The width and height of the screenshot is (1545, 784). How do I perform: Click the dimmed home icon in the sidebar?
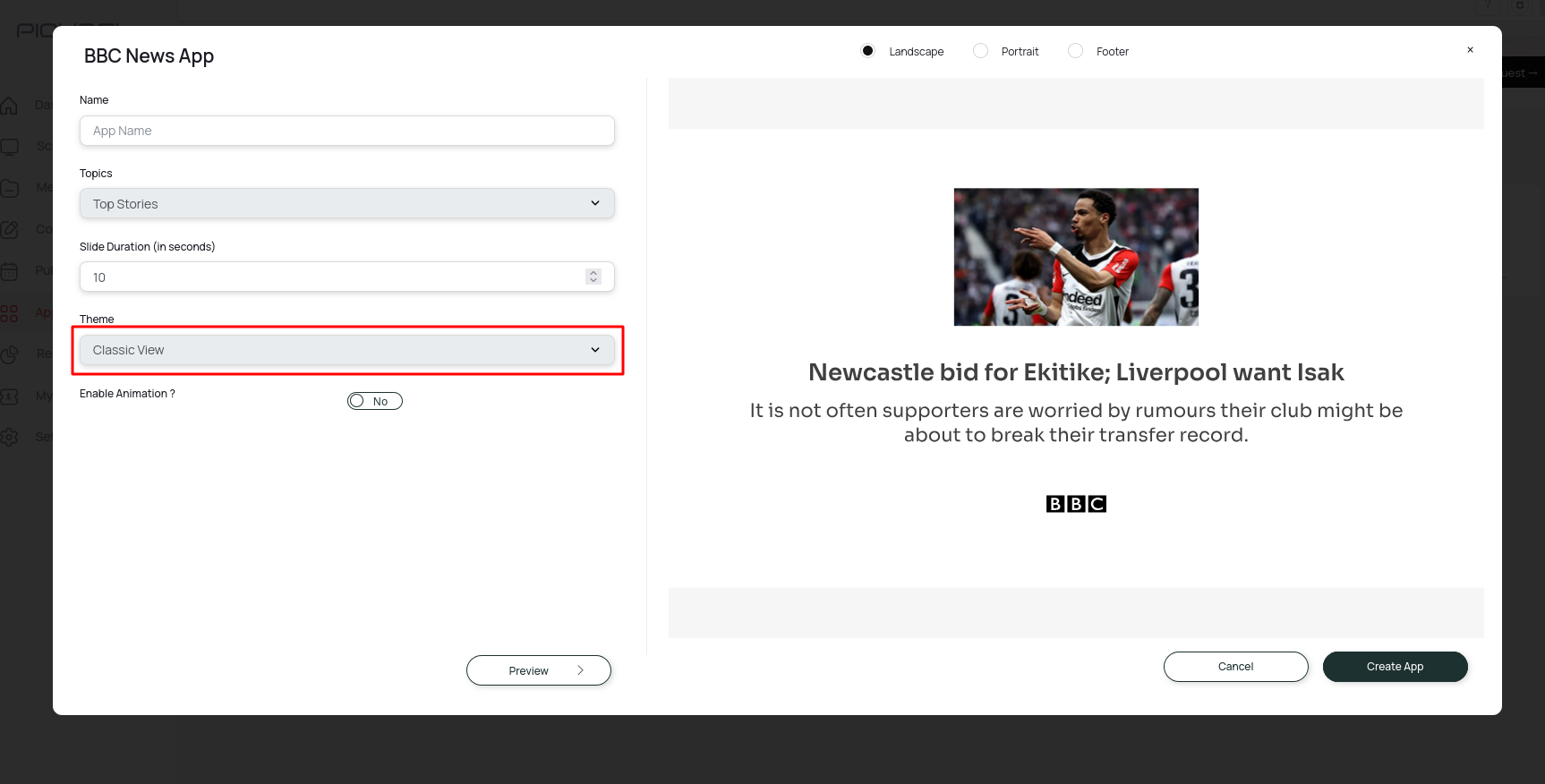(9, 106)
